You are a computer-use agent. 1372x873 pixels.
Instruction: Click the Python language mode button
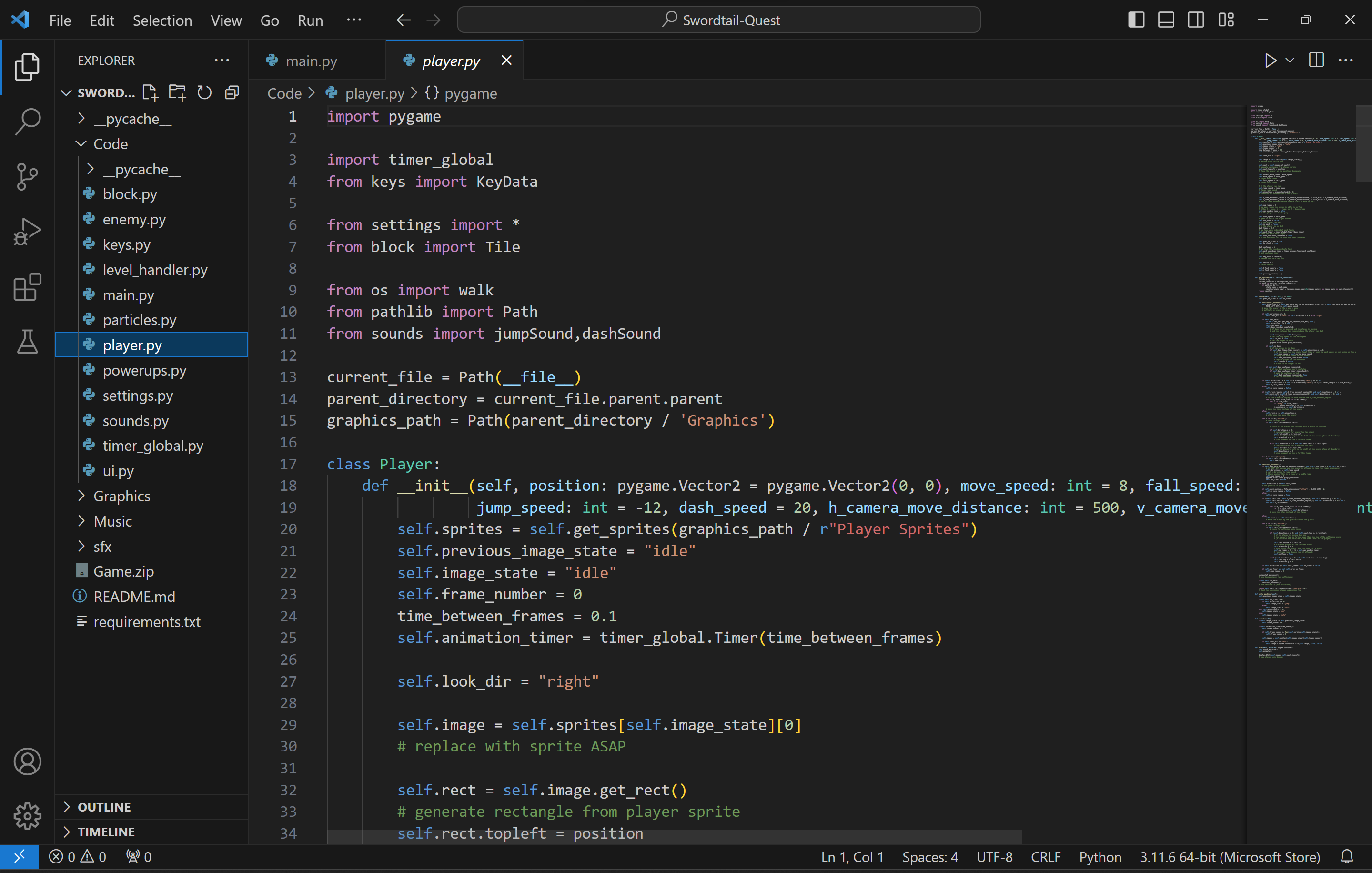click(x=1100, y=856)
